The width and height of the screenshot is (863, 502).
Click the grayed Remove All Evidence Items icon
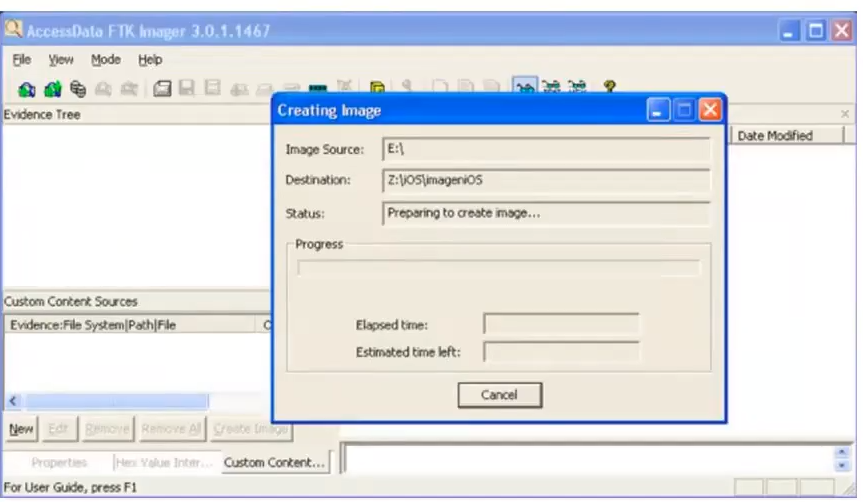(x=129, y=89)
